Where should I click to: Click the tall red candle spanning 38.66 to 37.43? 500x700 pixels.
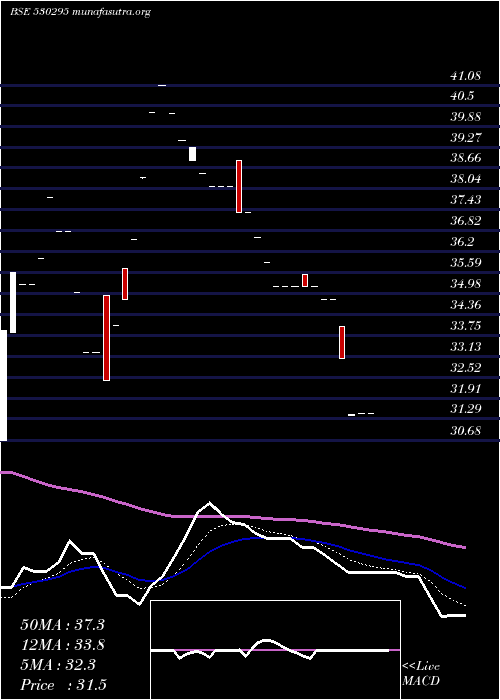[x=239, y=186]
